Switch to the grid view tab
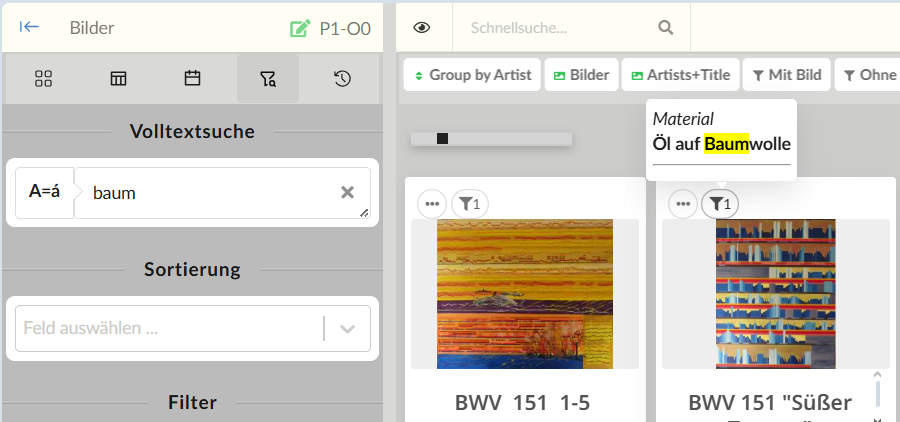This screenshot has height=422, width=900. tap(43, 78)
